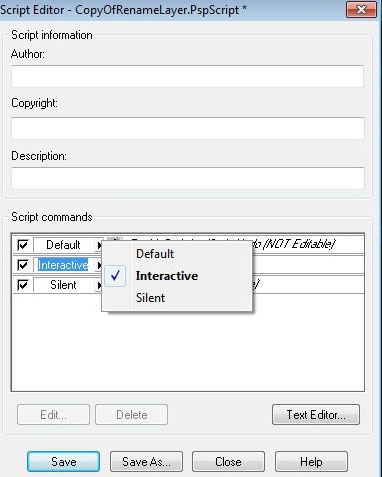The width and height of the screenshot is (382, 477).
Task: Click the command icon beside the first row
Action: click(x=117, y=240)
